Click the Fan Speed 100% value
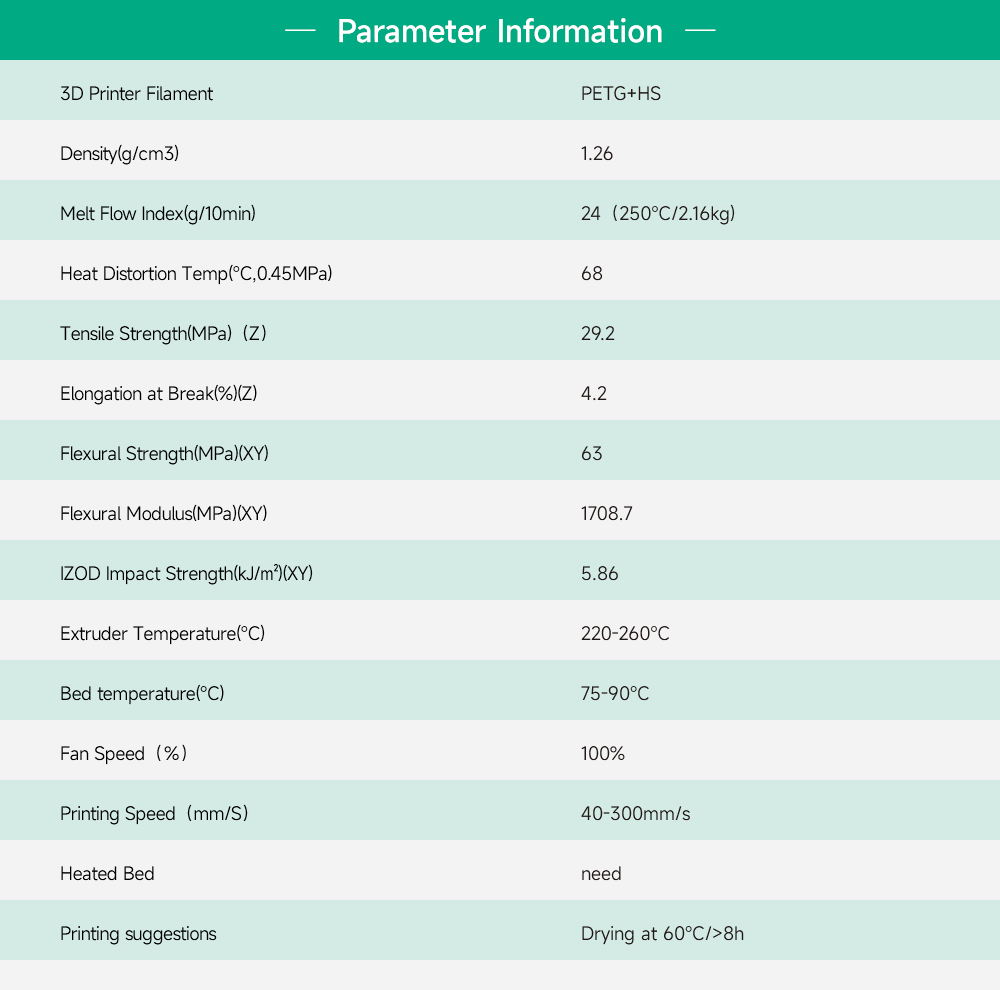1000x990 pixels. [x=603, y=753]
